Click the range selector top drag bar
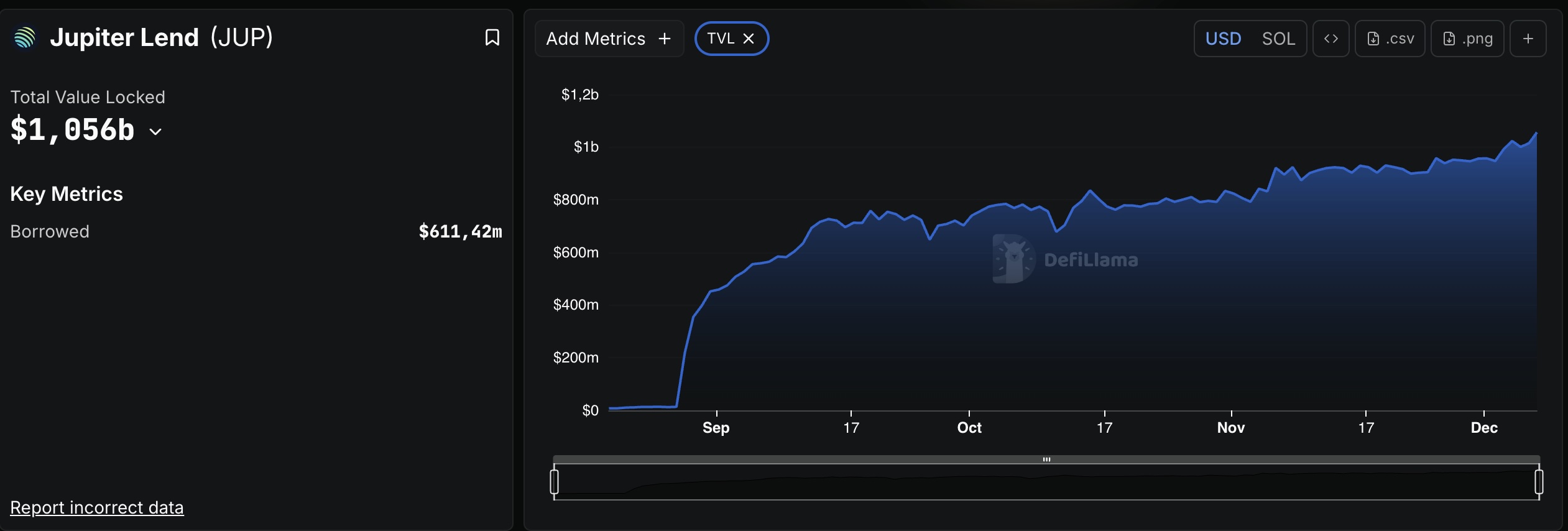The height and width of the screenshot is (531, 1568). pos(1046,459)
